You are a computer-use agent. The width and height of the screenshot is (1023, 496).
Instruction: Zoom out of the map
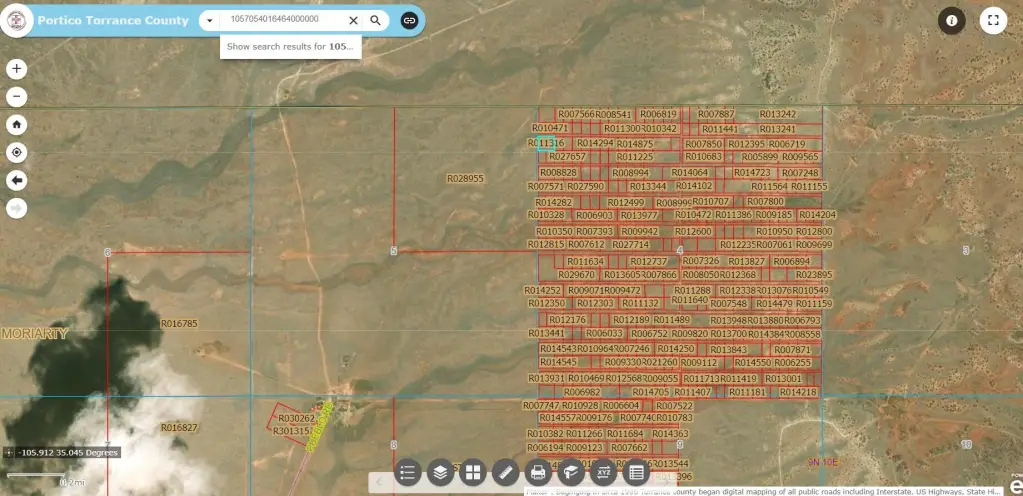[x=16, y=97]
